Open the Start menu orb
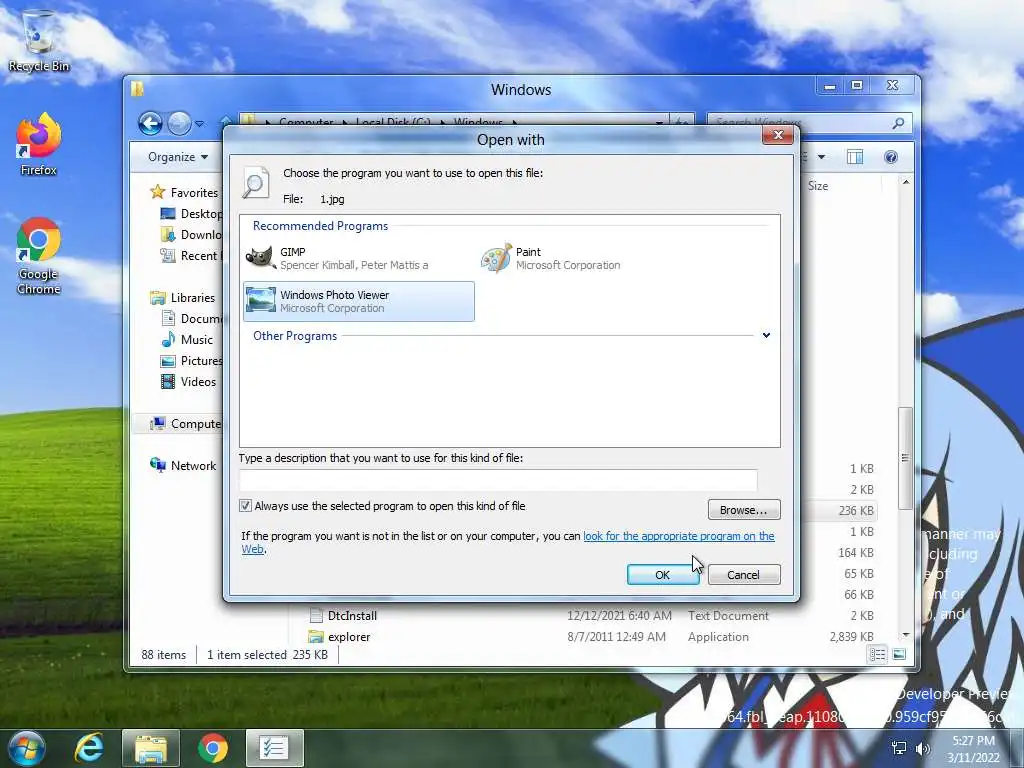The image size is (1024, 768). click(27, 748)
